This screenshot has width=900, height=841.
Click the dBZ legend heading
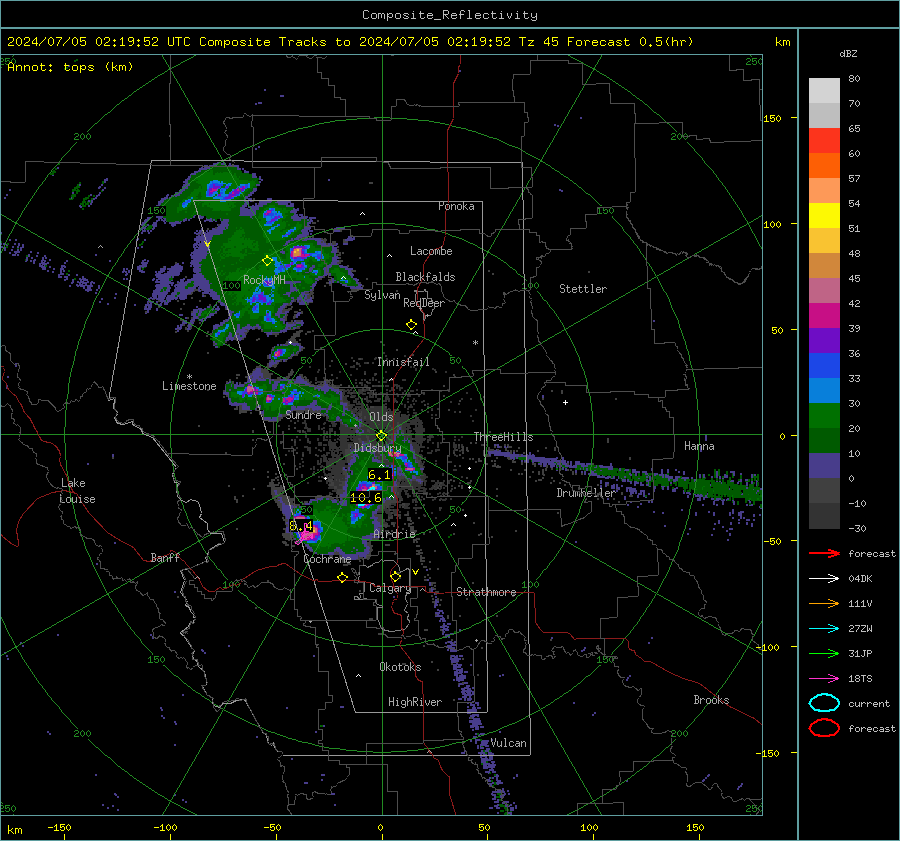coord(848,54)
